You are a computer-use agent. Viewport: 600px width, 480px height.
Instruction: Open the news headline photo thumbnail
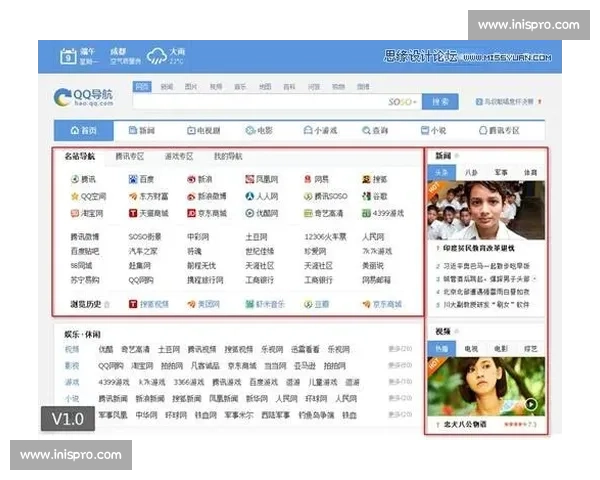[486, 210]
